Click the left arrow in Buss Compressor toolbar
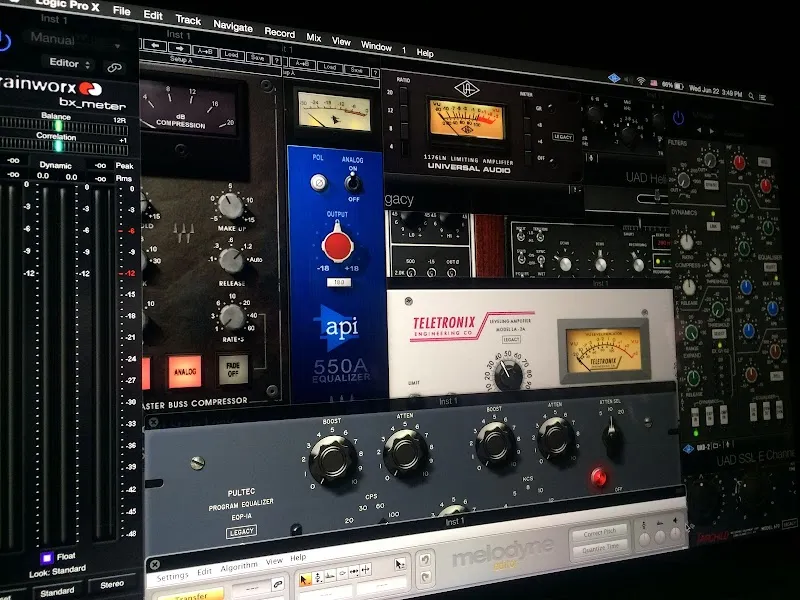 (155, 46)
